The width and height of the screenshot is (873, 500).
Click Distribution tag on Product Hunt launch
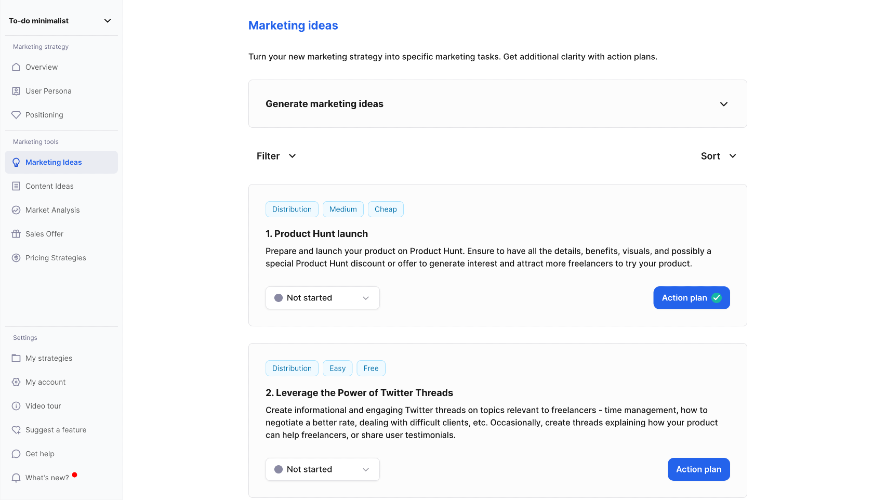click(292, 209)
